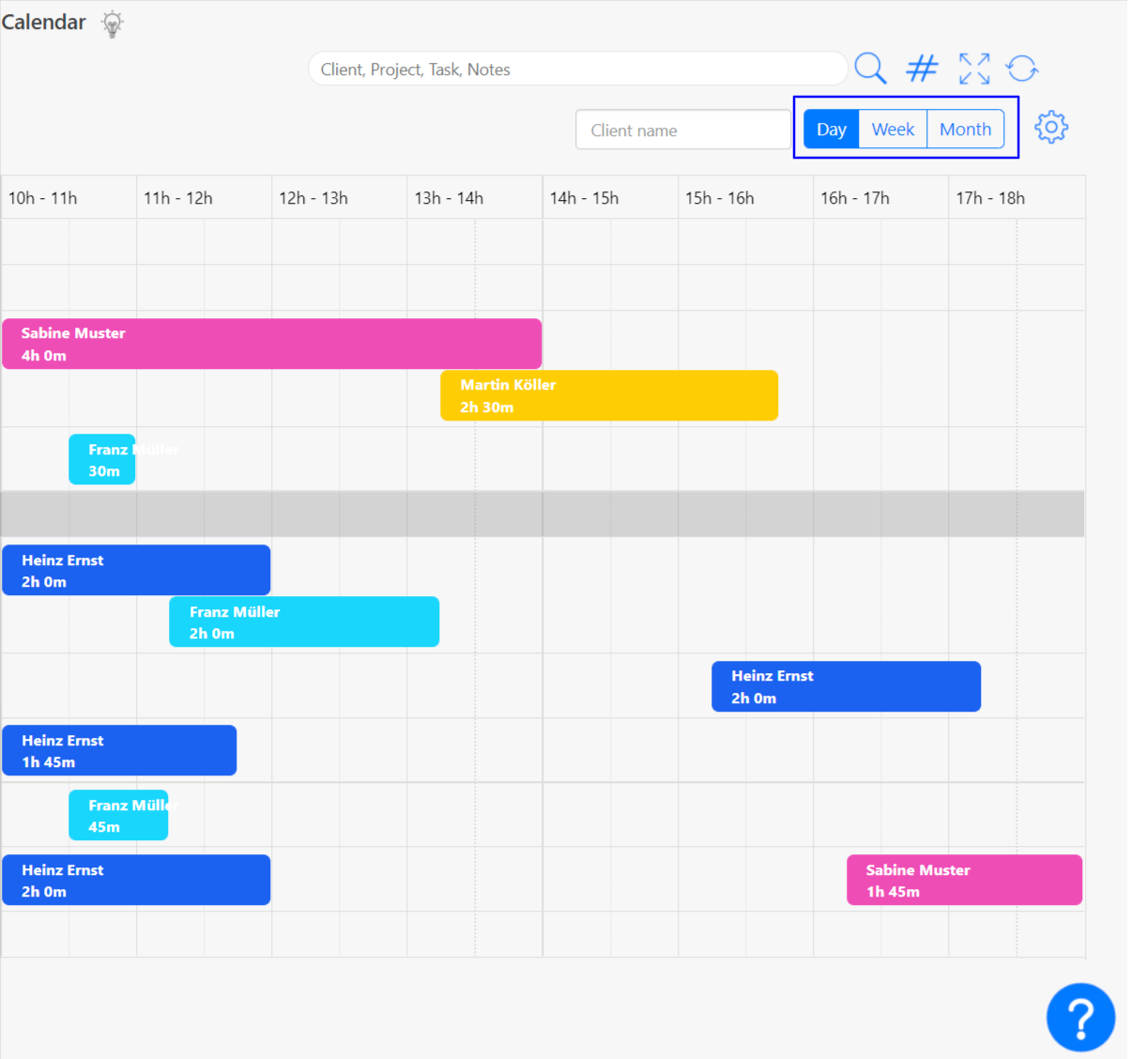Open the Sabine Muster 4h 0m entry
This screenshot has width=1148, height=1059.
270,344
